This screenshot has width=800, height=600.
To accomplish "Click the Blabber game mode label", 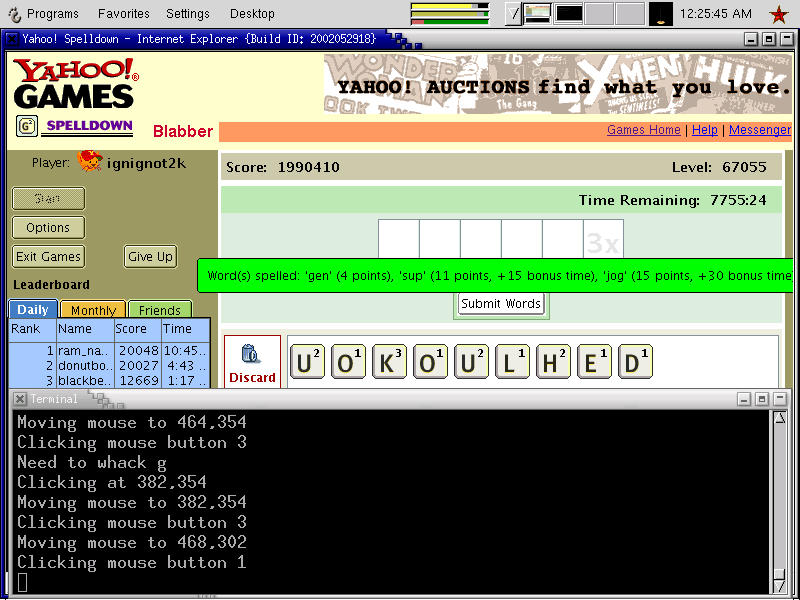I will [183, 131].
